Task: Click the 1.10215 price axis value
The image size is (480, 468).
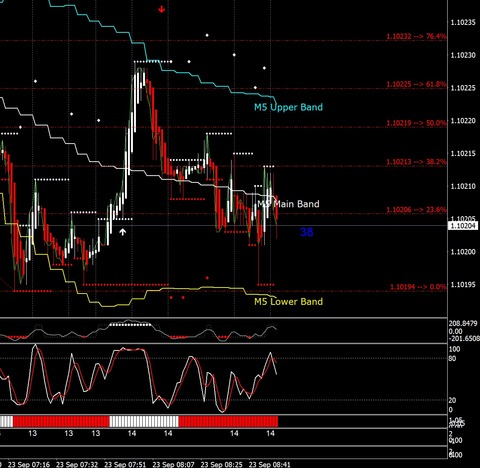Action: (x=463, y=153)
